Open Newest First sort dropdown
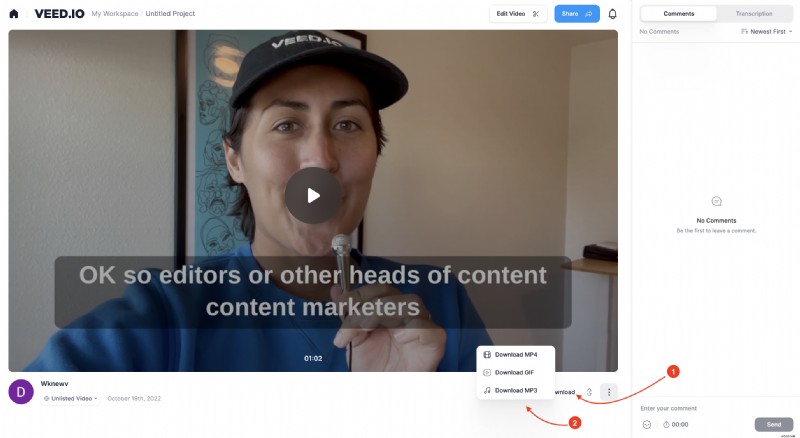Viewport: 800px width, 438px height. click(x=766, y=32)
